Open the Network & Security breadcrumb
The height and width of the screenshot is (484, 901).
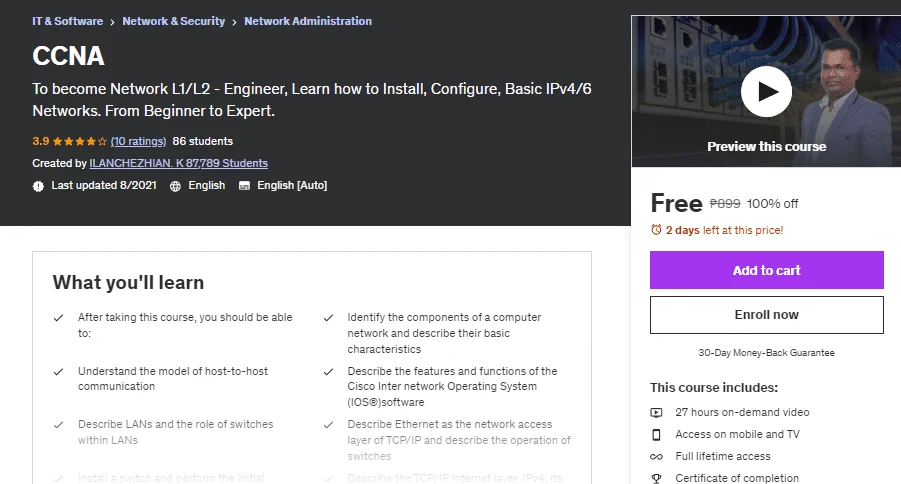tap(174, 21)
